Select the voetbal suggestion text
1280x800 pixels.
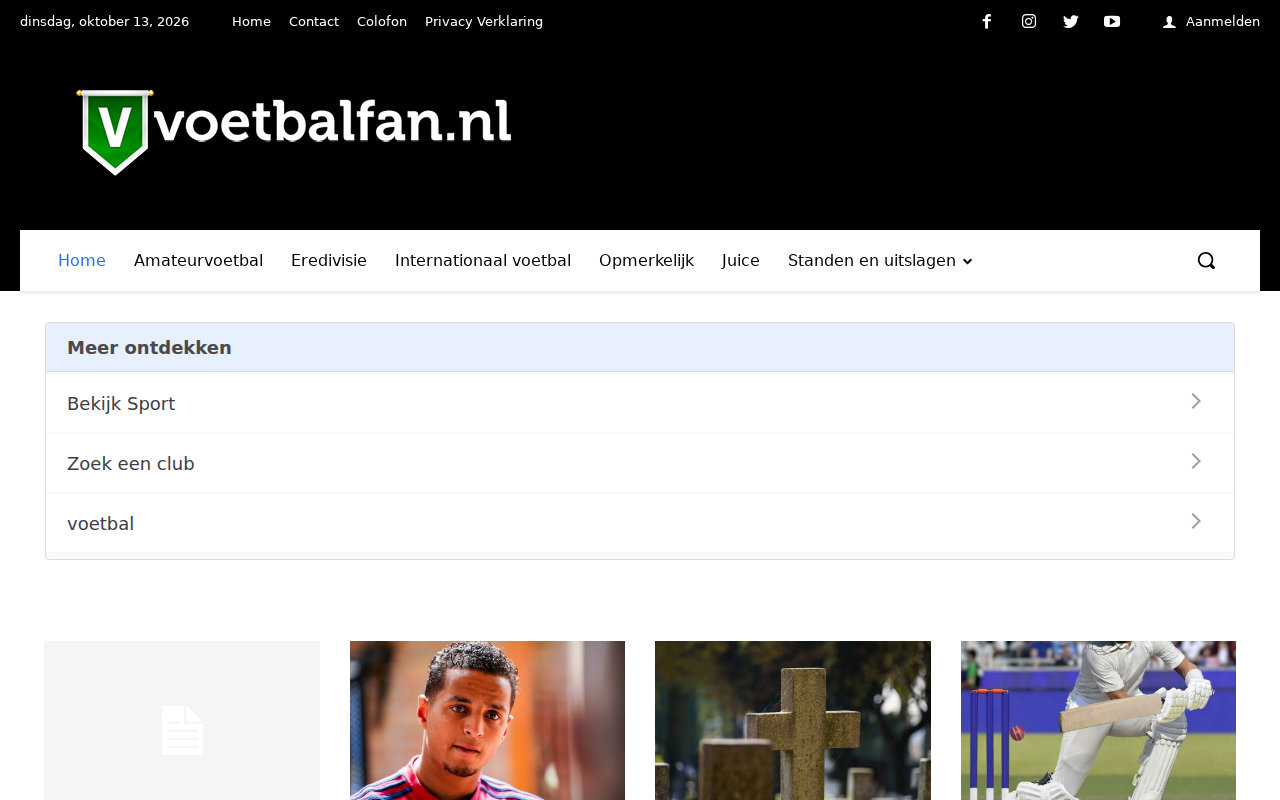tap(100, 524)
